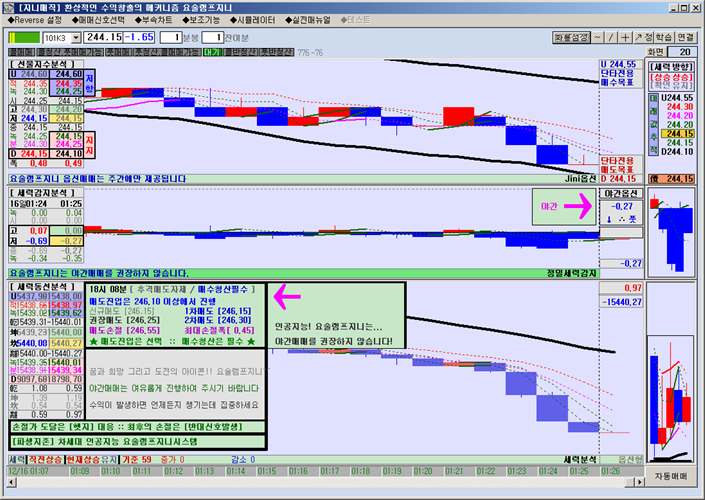The height and width of the screenshot is (500, 705).
Task: Click the U244.55 price in tracking list
Action: pyautogui.click(x=678, y=98)
